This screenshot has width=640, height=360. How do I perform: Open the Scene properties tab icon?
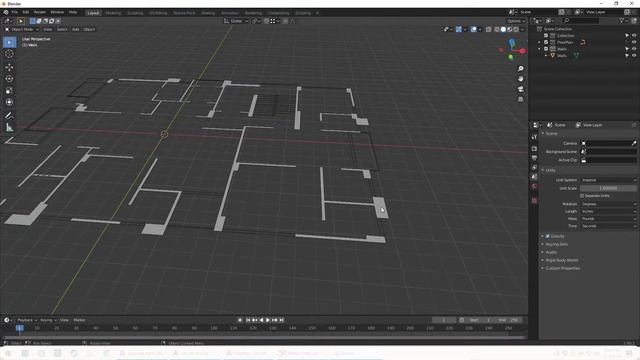click(x=534, y=177)
